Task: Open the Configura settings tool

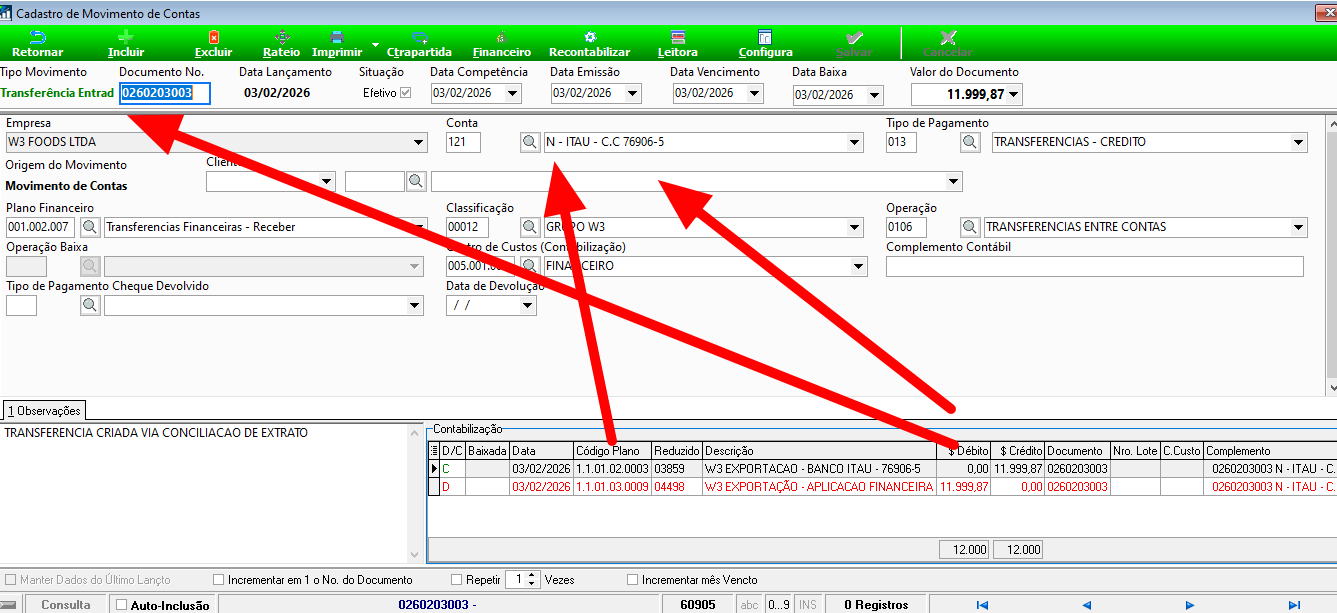Action: point(765,43)
